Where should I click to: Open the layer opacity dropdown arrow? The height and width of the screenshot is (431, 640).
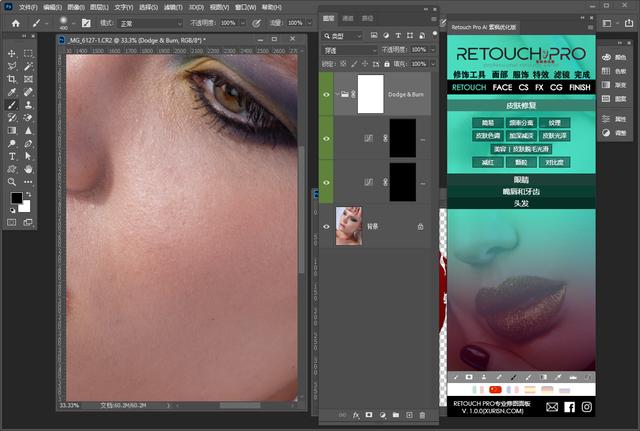click(433, 50)
